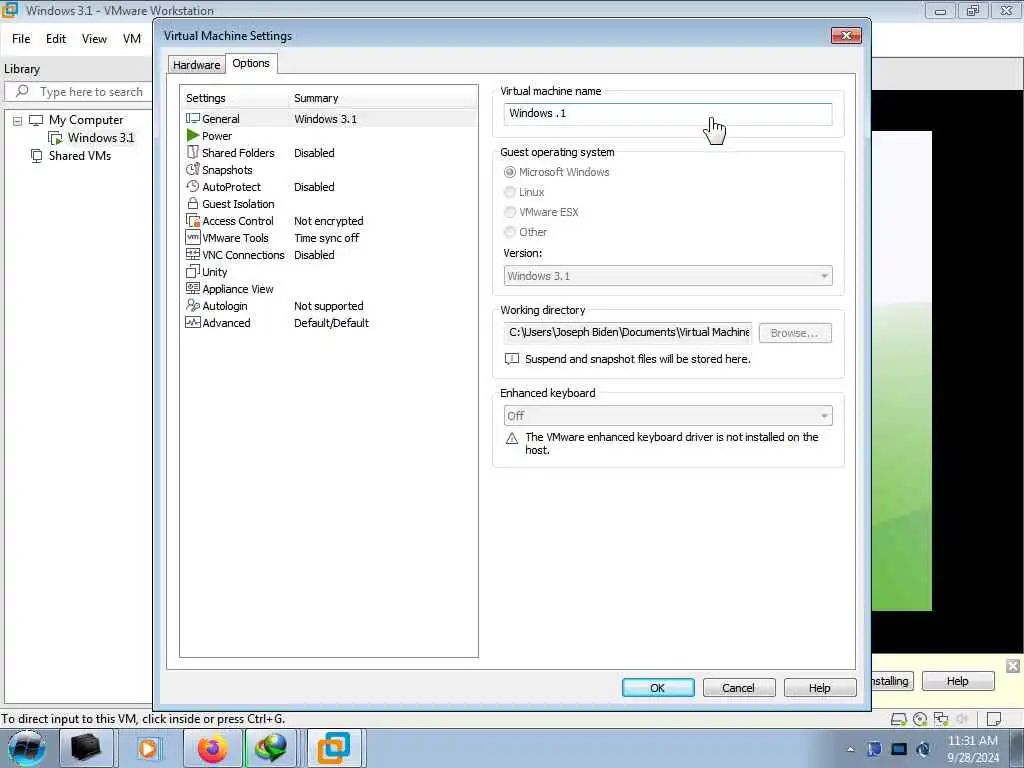Open the VM menu
Viewport: 1024px width, 768px height.
coord(132,39)
